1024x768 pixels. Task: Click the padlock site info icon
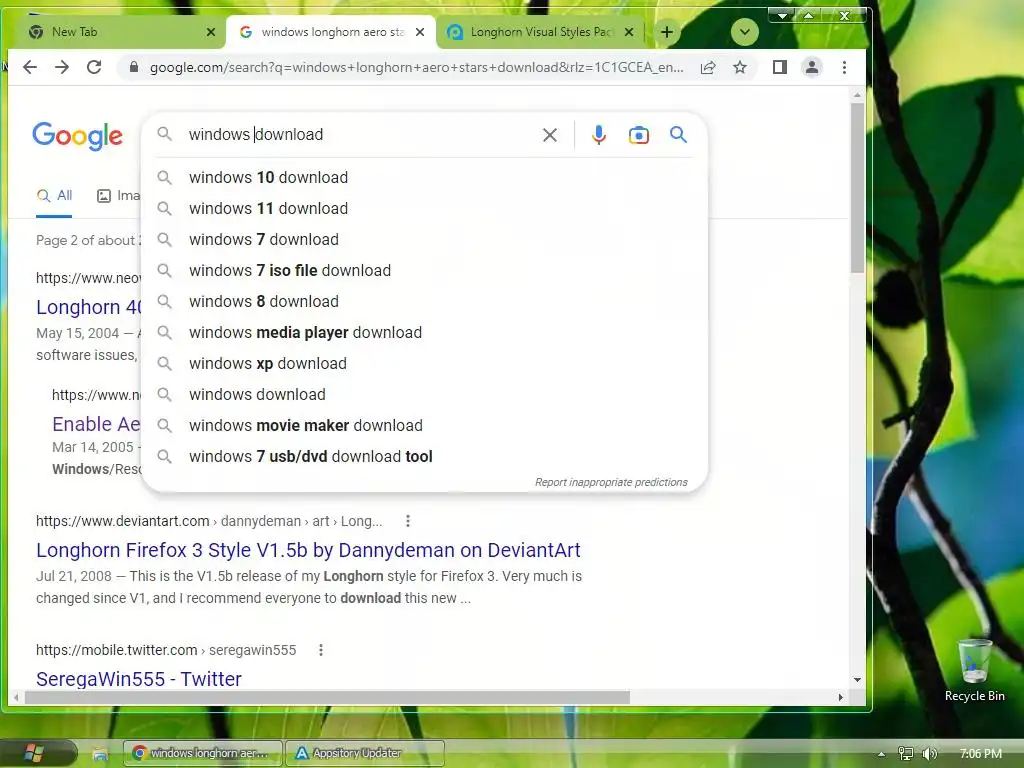134,67
